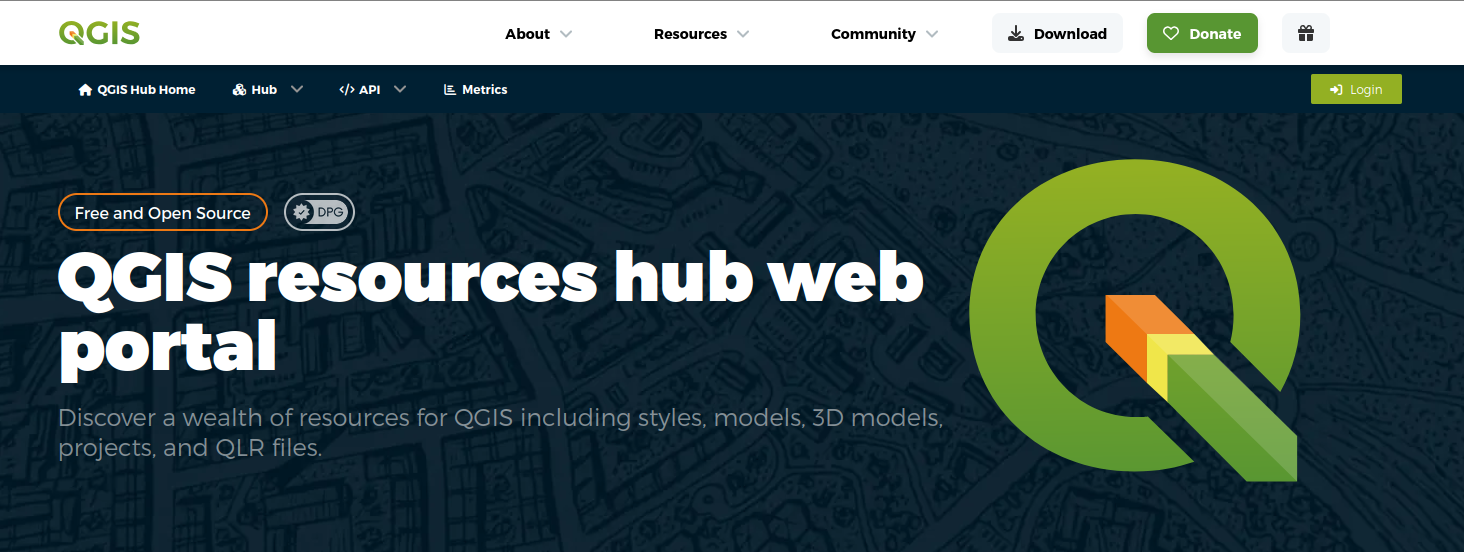Click the QGIS logo in header
The width and height of the screenshot is (1464, 552).
tap(99, 33)
